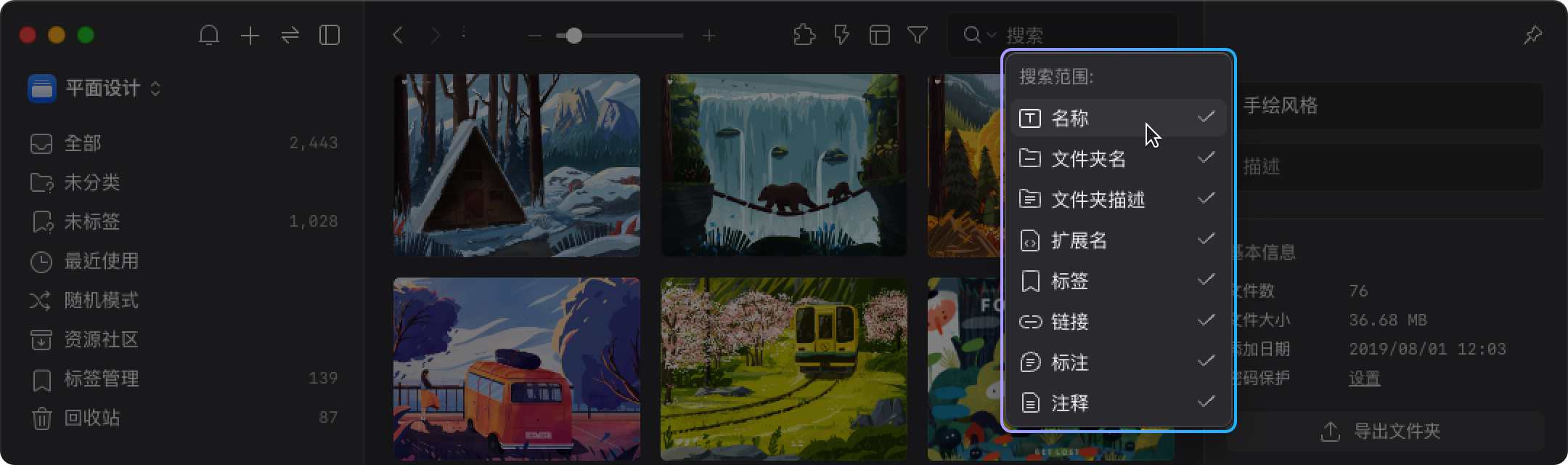This screenshot has width=1568, height=465.
Task: Click the 标签管理 bookmark icon
Action: click(x=42, y=379)
